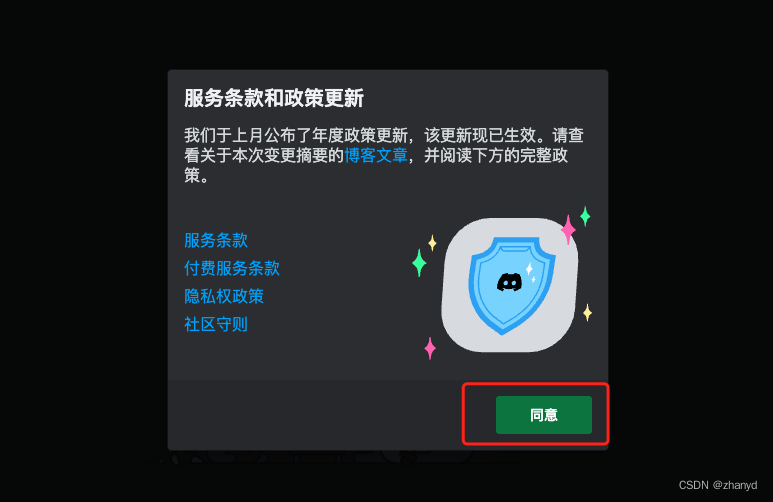Open the 隐私权政策 privacy policy link
773x502 pixels.
pos(224,296)
